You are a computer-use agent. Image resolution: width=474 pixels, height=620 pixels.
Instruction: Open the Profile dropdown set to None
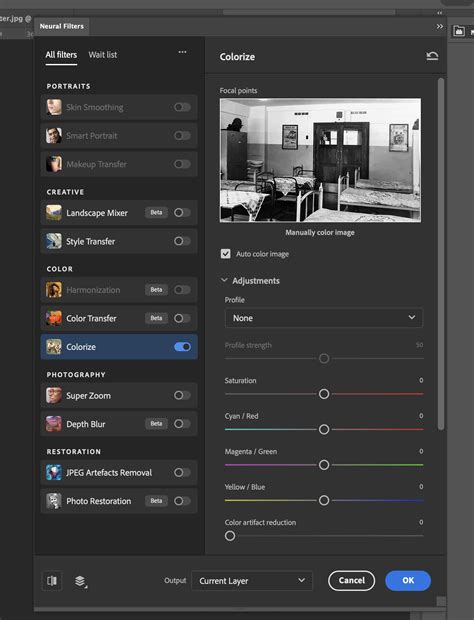pyautogui.click(x=324, y=318)
